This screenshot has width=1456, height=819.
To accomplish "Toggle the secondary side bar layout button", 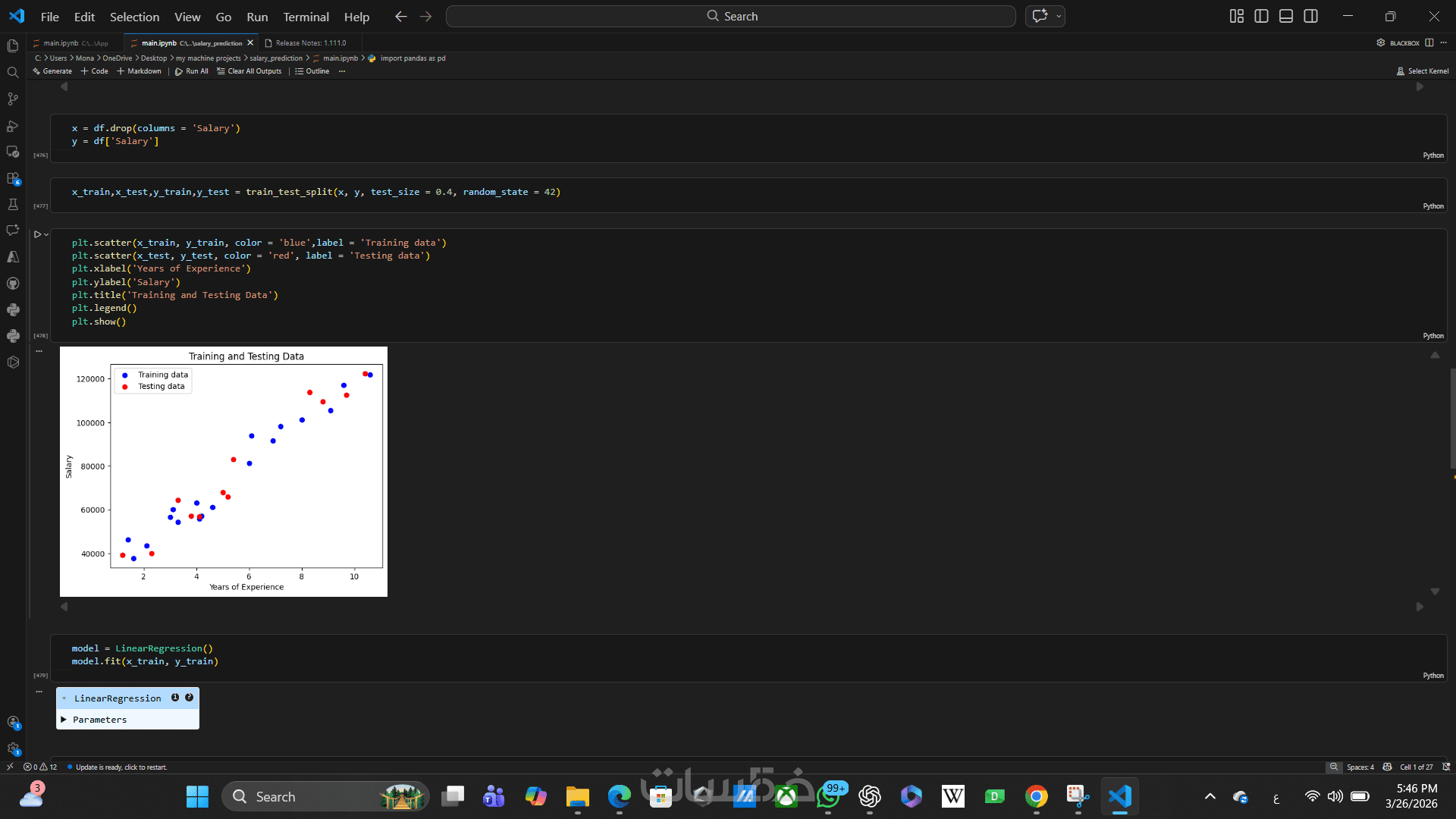I will pyautogui.click(x=1311, y=16).
